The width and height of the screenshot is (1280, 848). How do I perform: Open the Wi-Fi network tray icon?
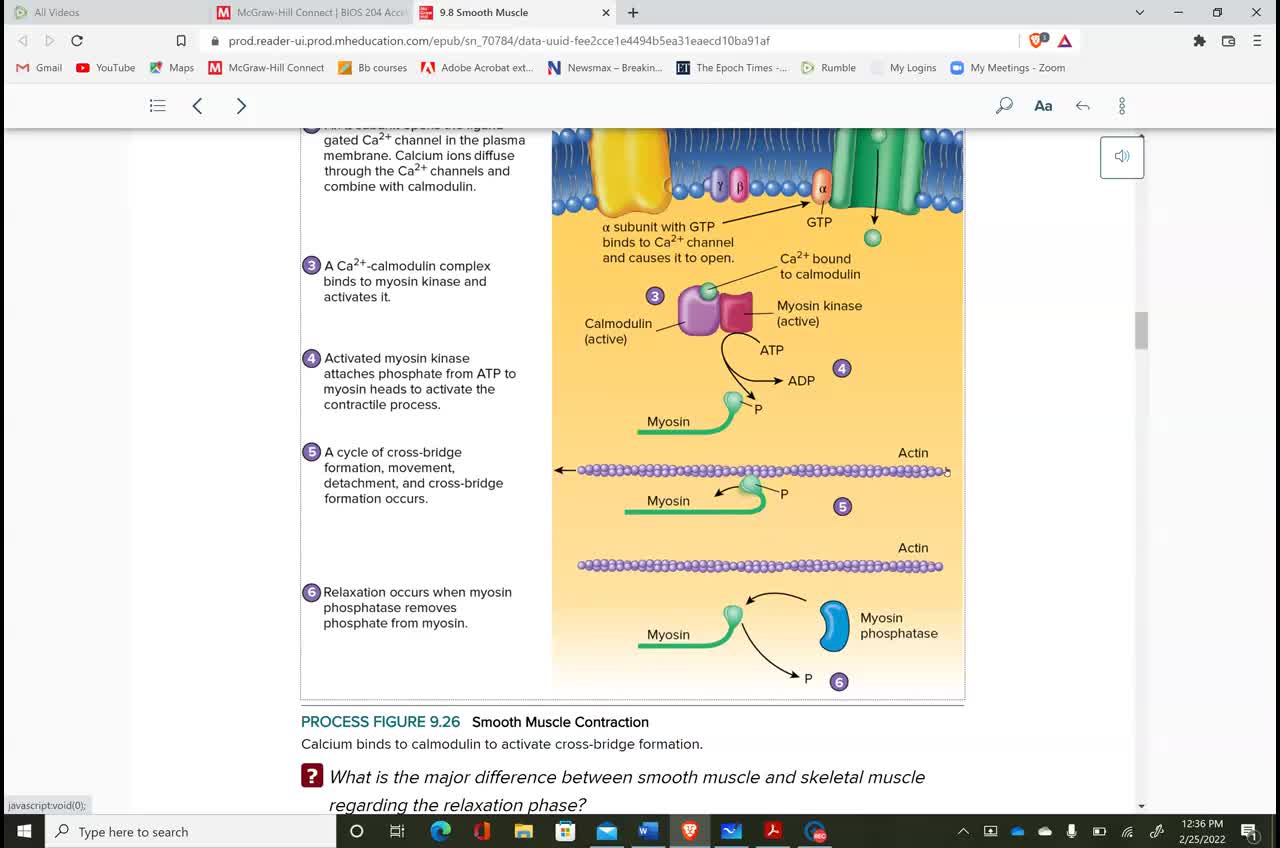(1127, 831)
